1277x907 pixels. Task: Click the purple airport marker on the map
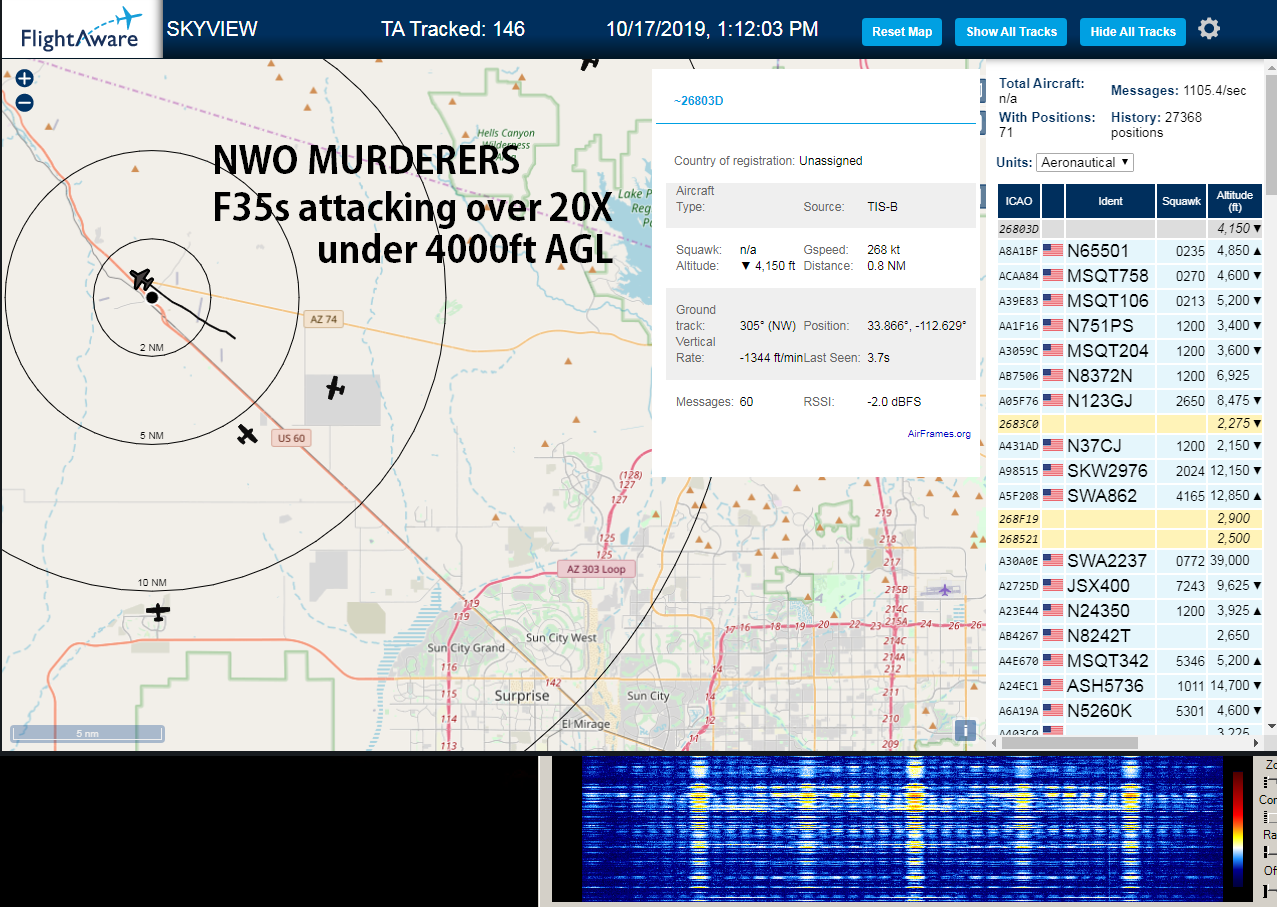(x=945, y=589)
